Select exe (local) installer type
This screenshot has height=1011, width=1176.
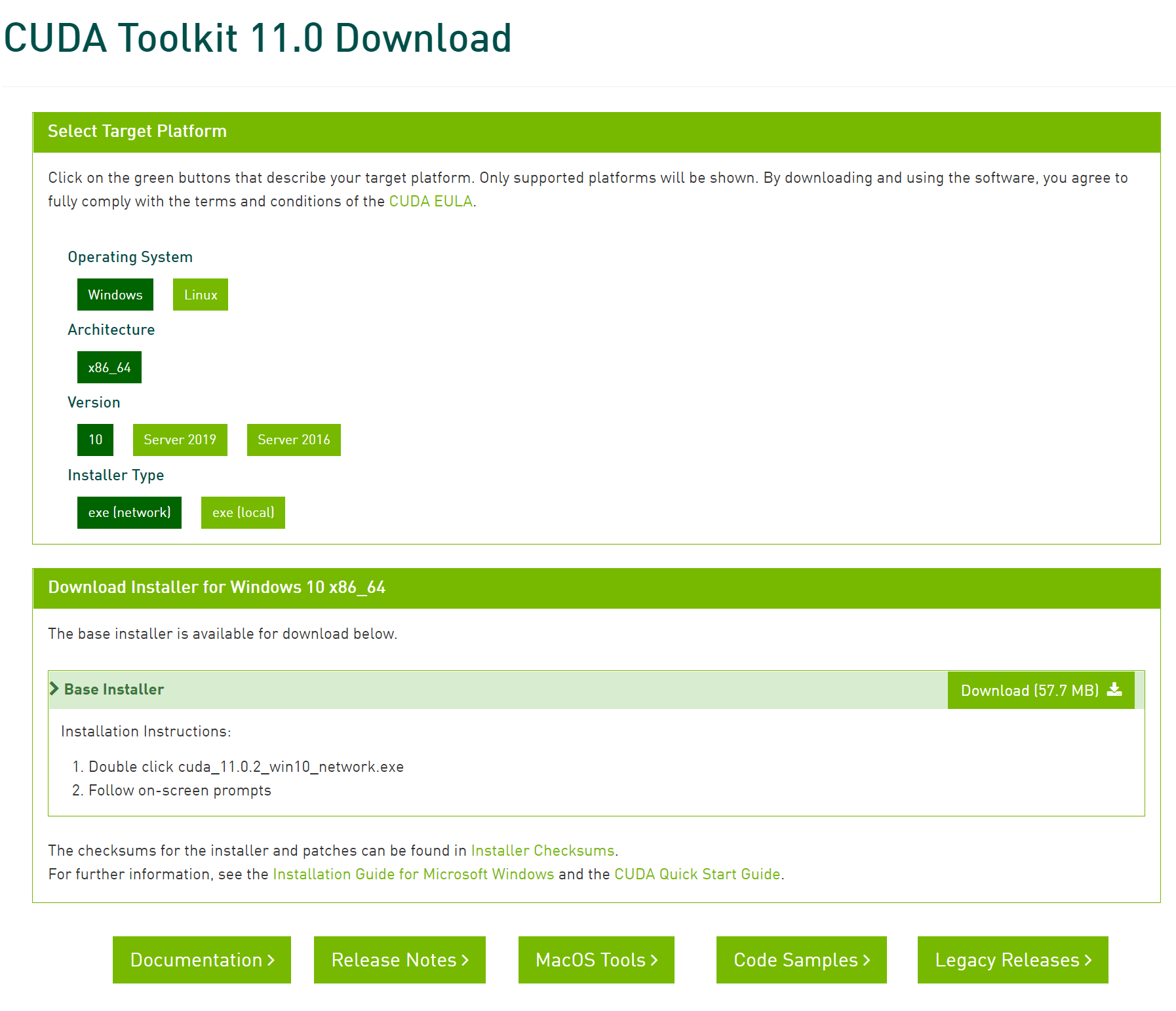243,512
